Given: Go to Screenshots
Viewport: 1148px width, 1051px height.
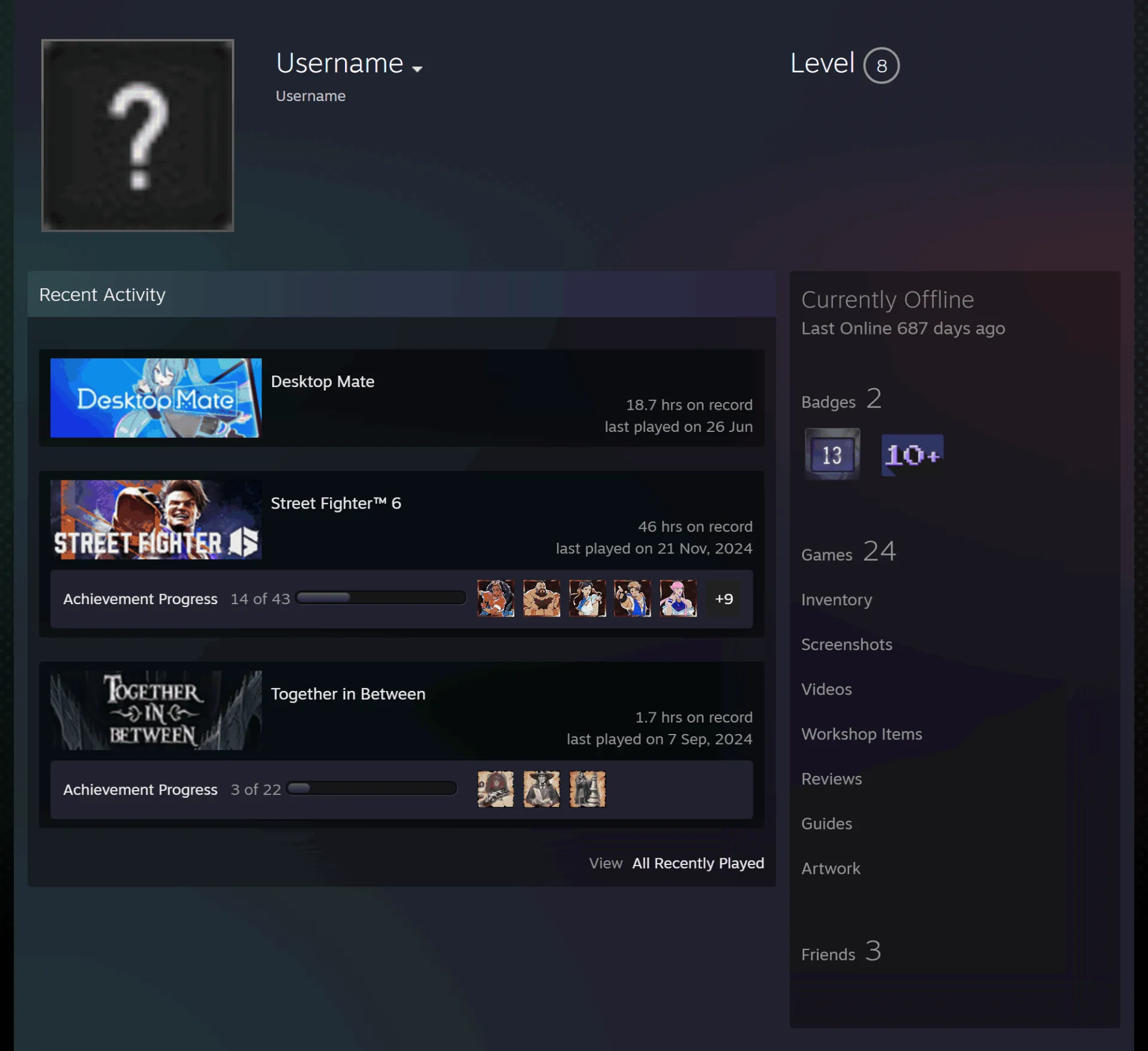Looking at the screenshot, I should pos(847,644).
